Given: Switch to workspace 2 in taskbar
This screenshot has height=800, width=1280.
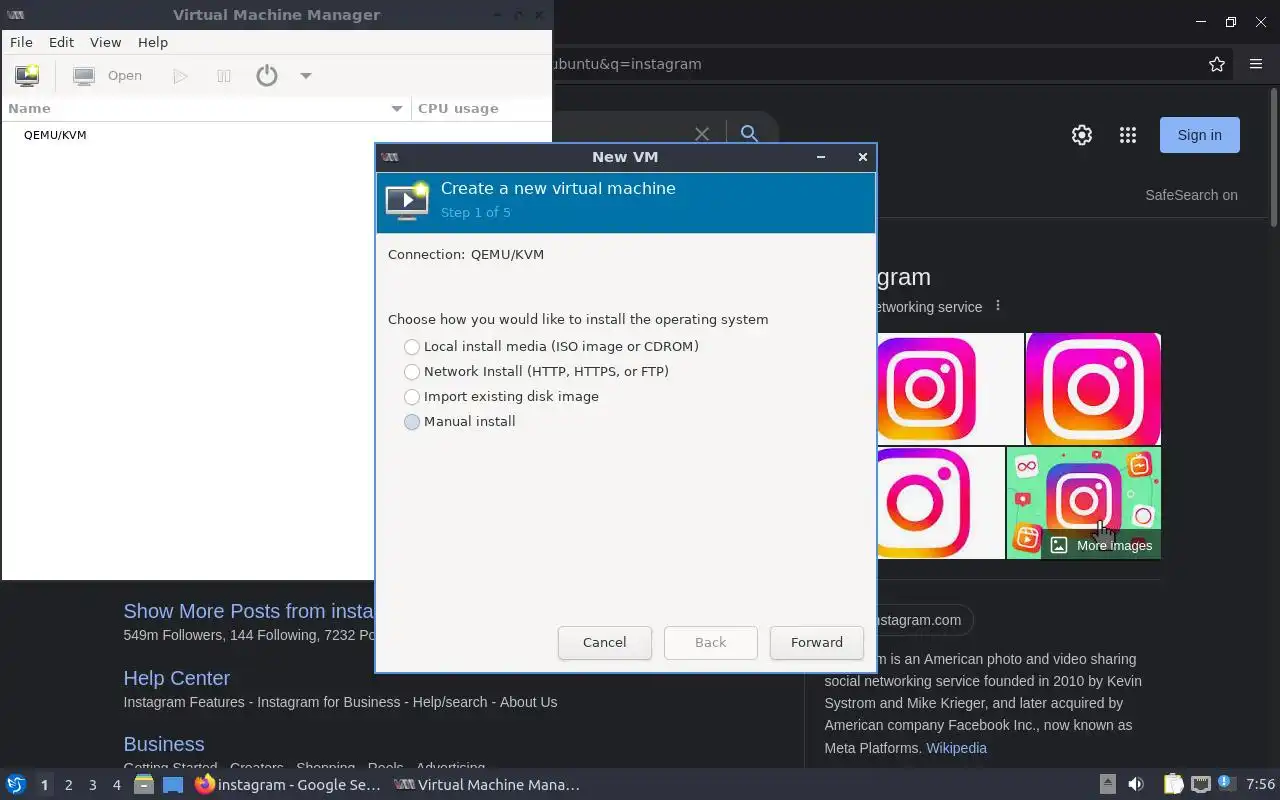Looking at the screenshot, I should point(68,785).
